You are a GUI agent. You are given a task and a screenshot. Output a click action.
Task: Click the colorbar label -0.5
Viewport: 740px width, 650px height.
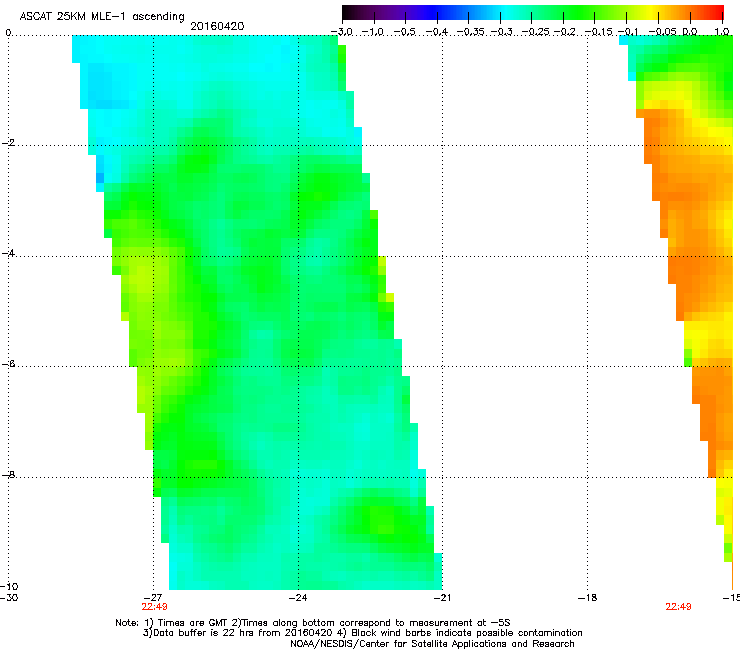tap(405, 32)
